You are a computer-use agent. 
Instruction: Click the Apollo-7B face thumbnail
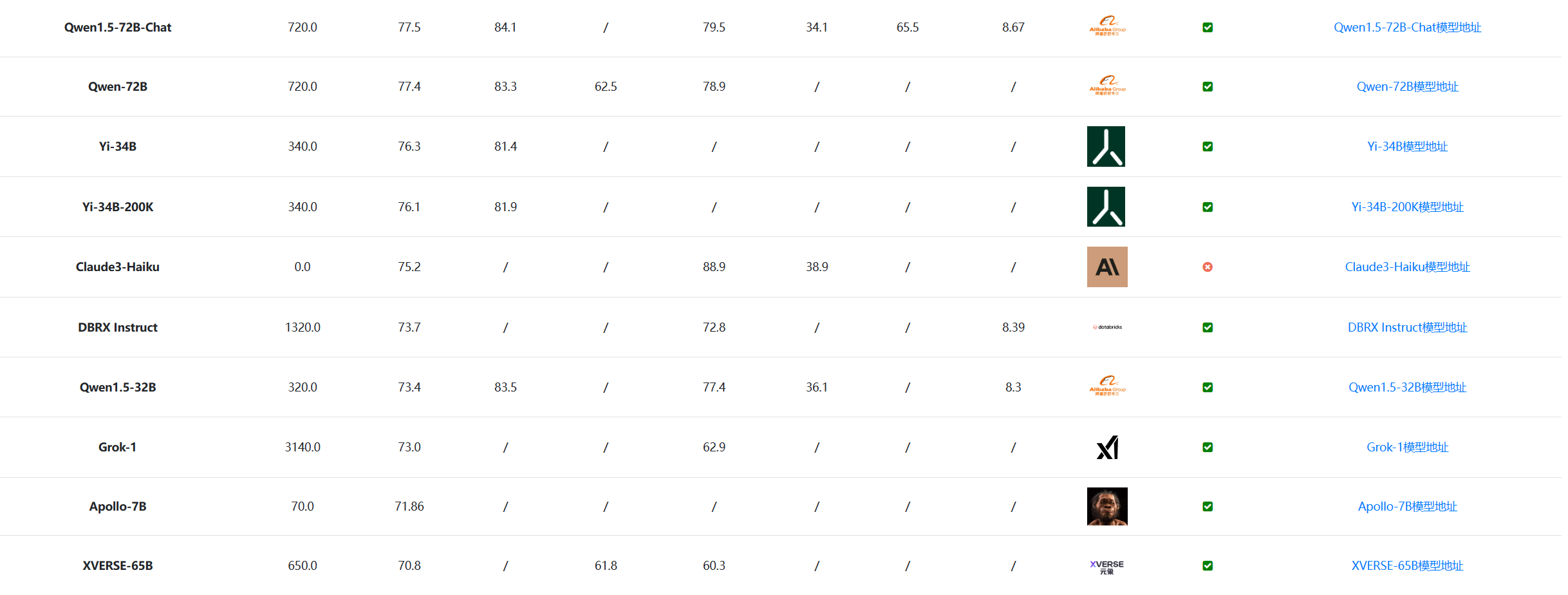(x=1107, y=507)
